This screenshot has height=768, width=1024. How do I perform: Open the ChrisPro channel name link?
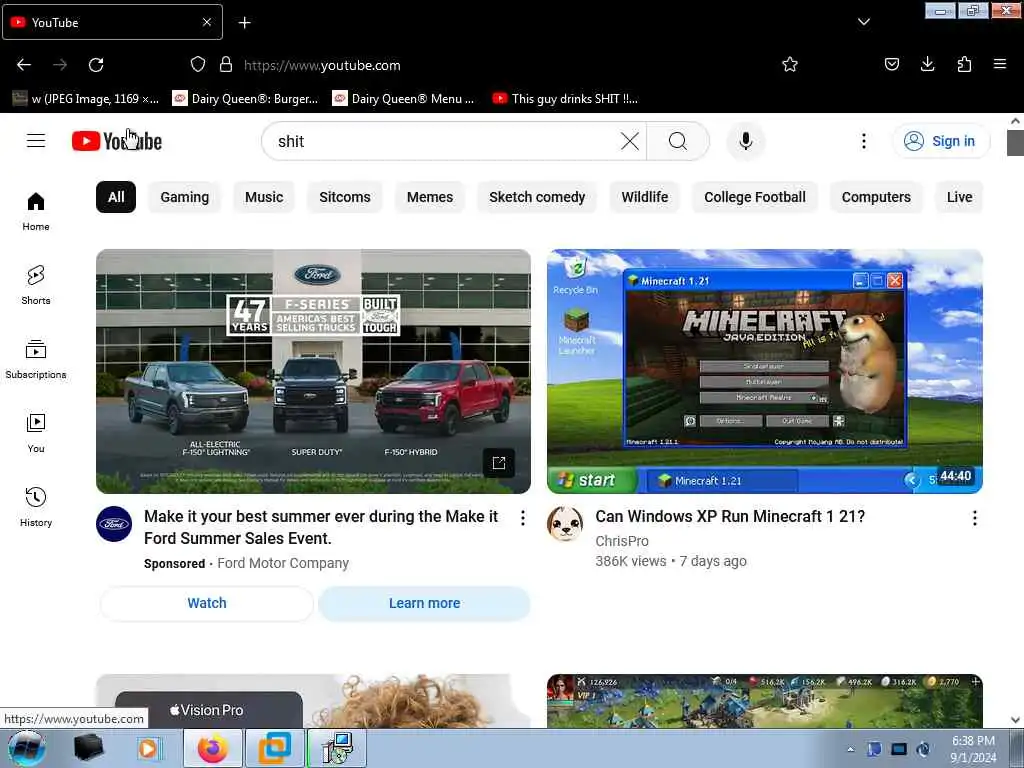coord(622,541)
